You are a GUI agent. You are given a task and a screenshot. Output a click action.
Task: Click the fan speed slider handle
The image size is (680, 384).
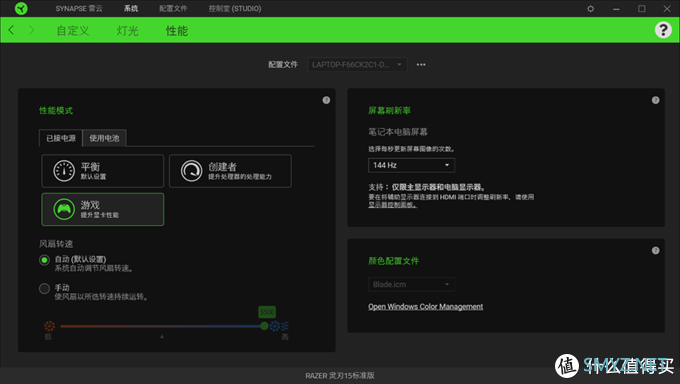click(x=264, y=326)
